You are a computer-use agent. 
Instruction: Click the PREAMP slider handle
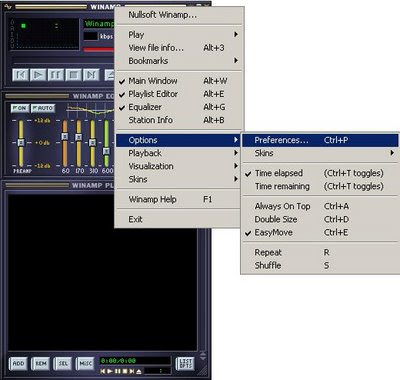[21, 142]
